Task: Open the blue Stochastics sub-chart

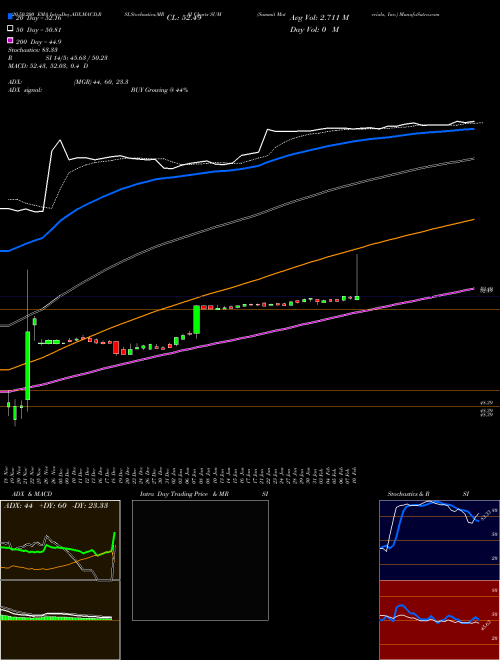Action: coord(439,540)
